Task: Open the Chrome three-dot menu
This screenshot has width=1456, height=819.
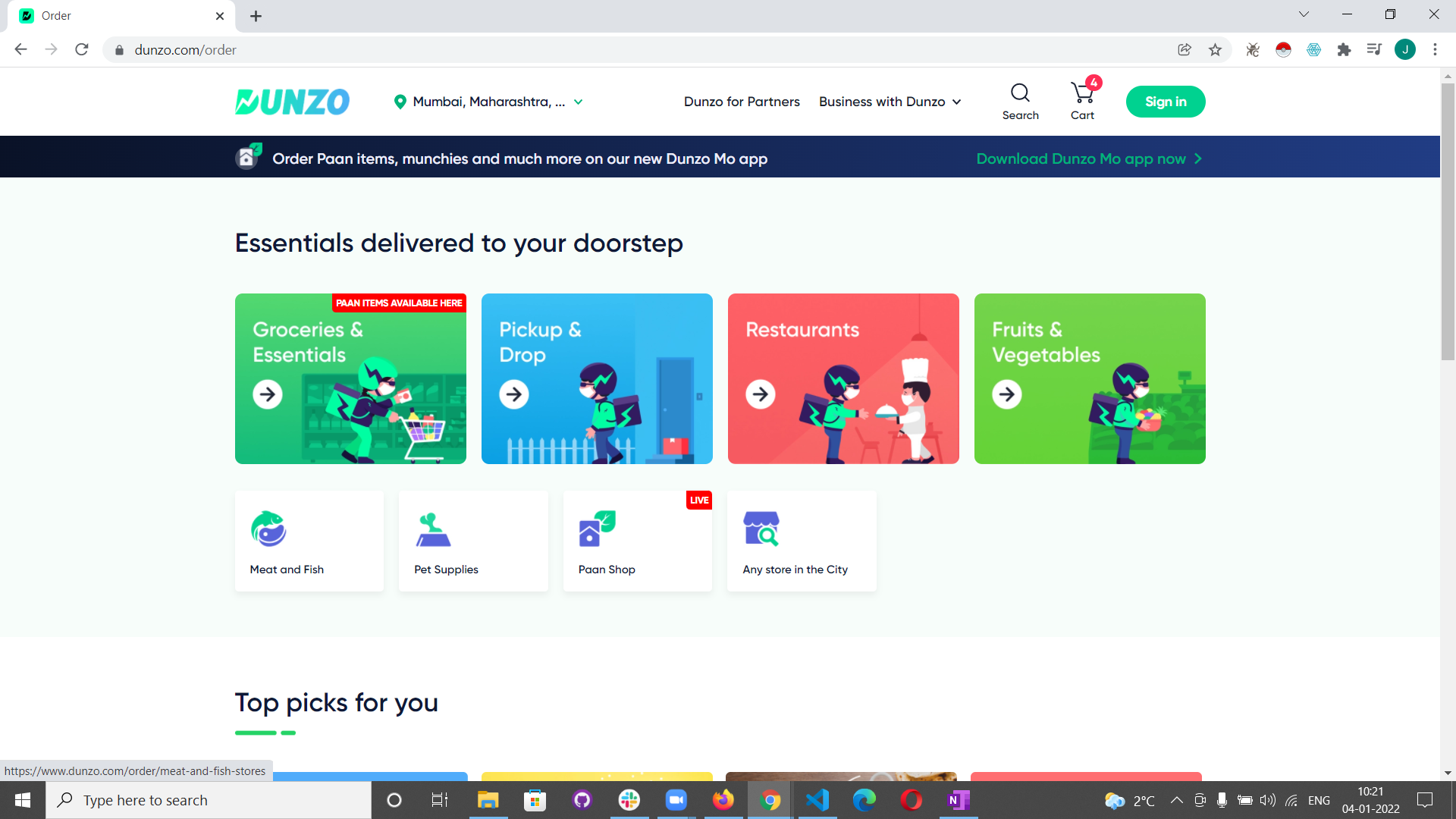Action: click(x=1435, y=50)
